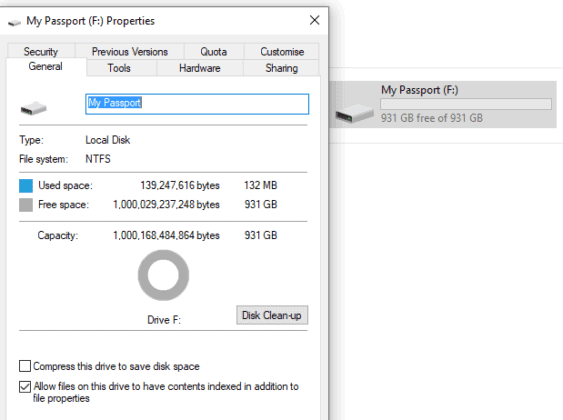Viewport: 563px width, 420px height.
Task: Click the drive icon in the title bar
Action: (14, 23)
